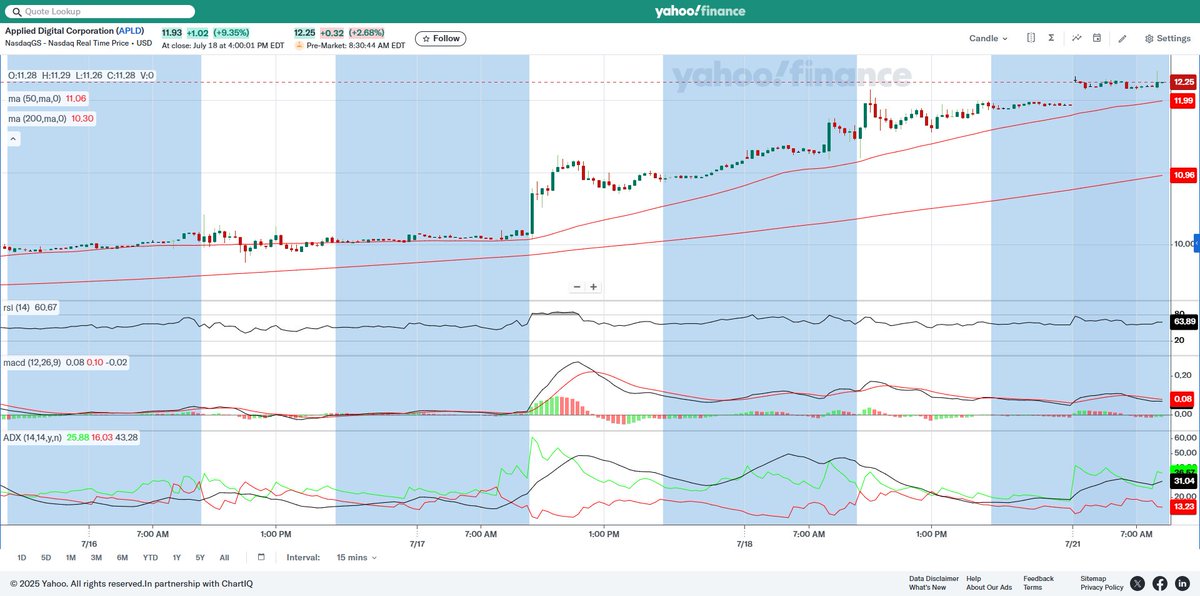Select the 5Y range

tap(200, 557)
